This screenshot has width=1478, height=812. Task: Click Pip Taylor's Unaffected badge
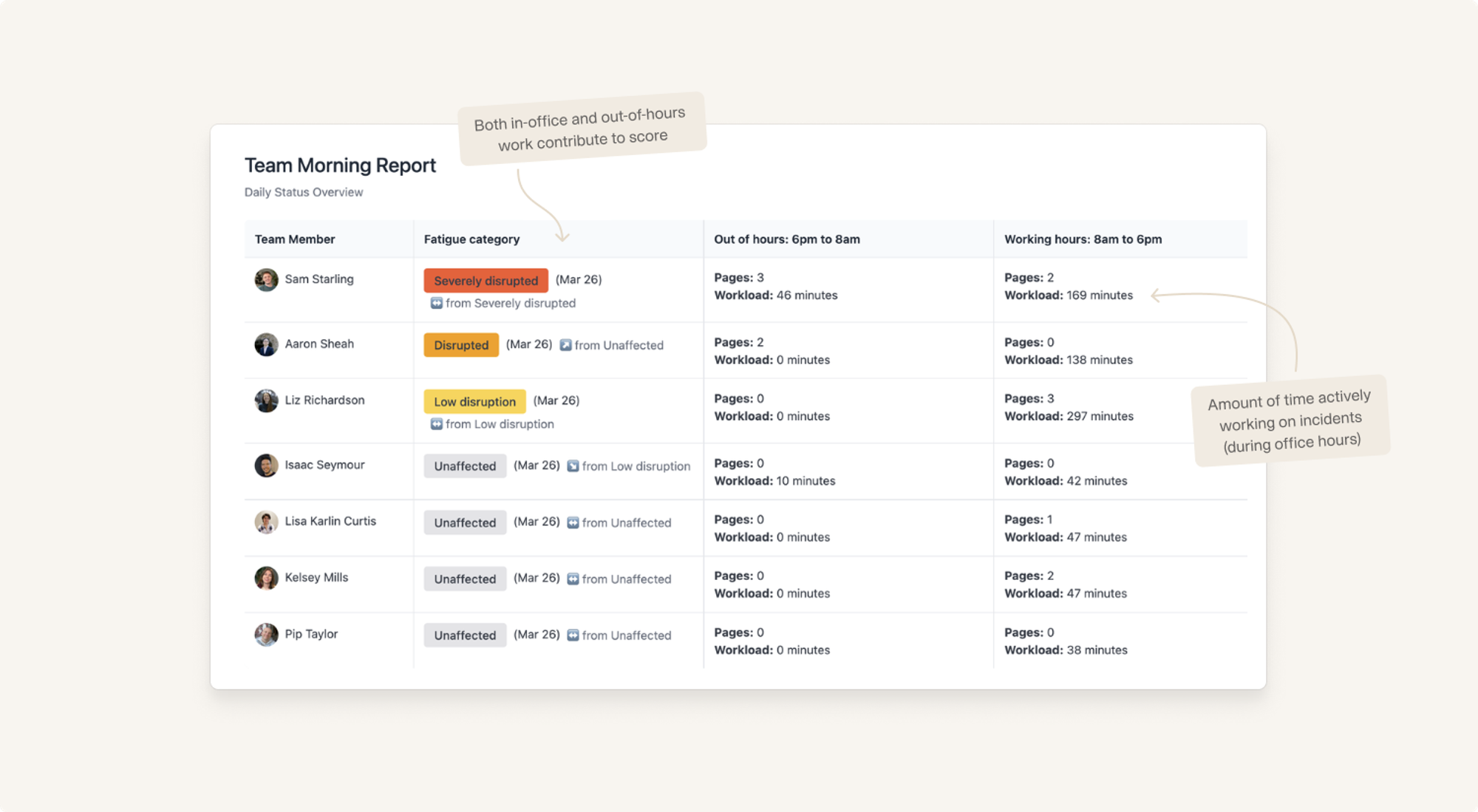[x=465, y=635]
